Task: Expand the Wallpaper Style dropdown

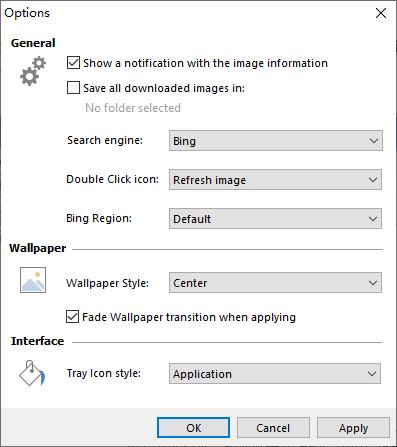Action: (x=275, y=283)
